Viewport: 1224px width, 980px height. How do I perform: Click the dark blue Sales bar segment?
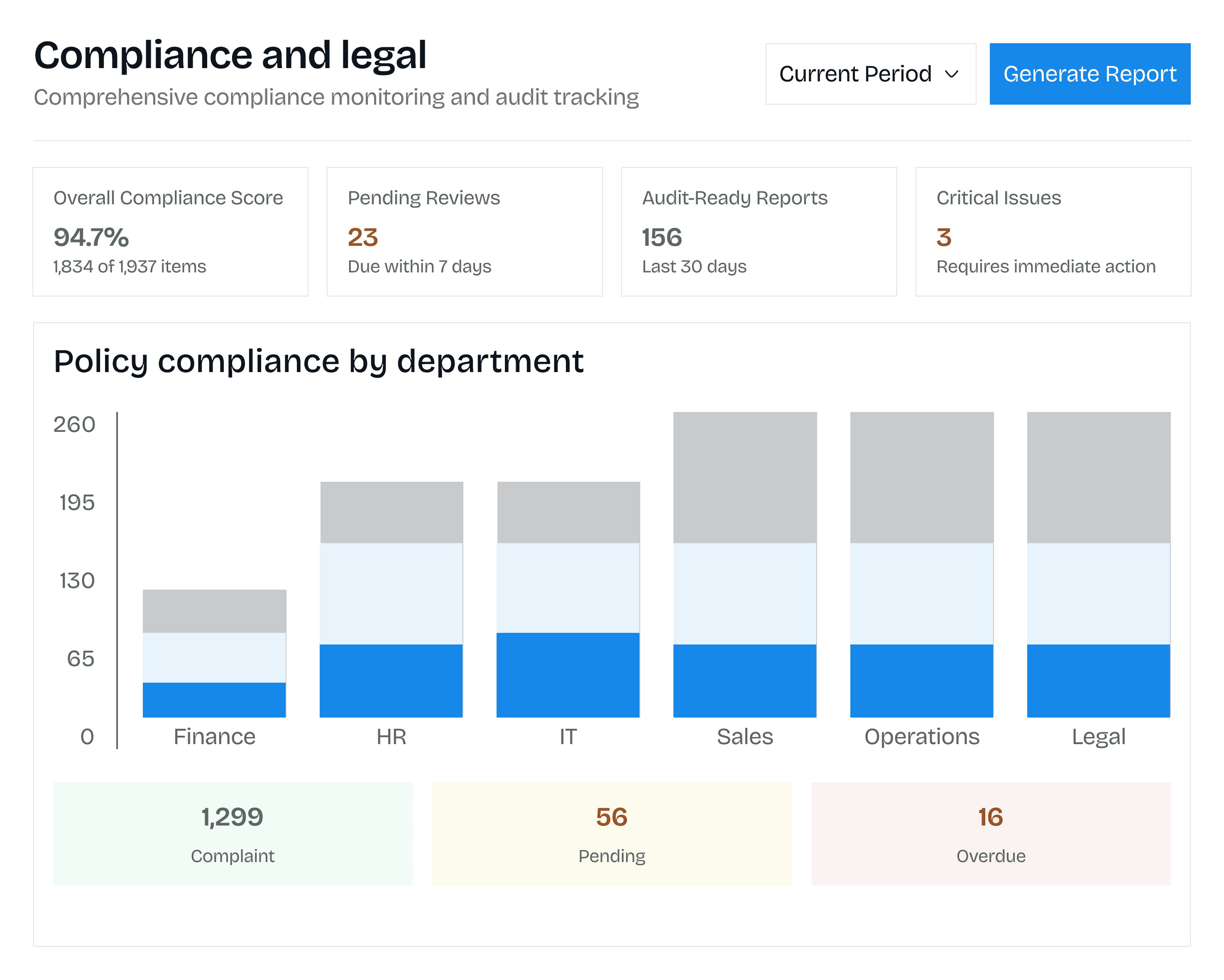745,680
